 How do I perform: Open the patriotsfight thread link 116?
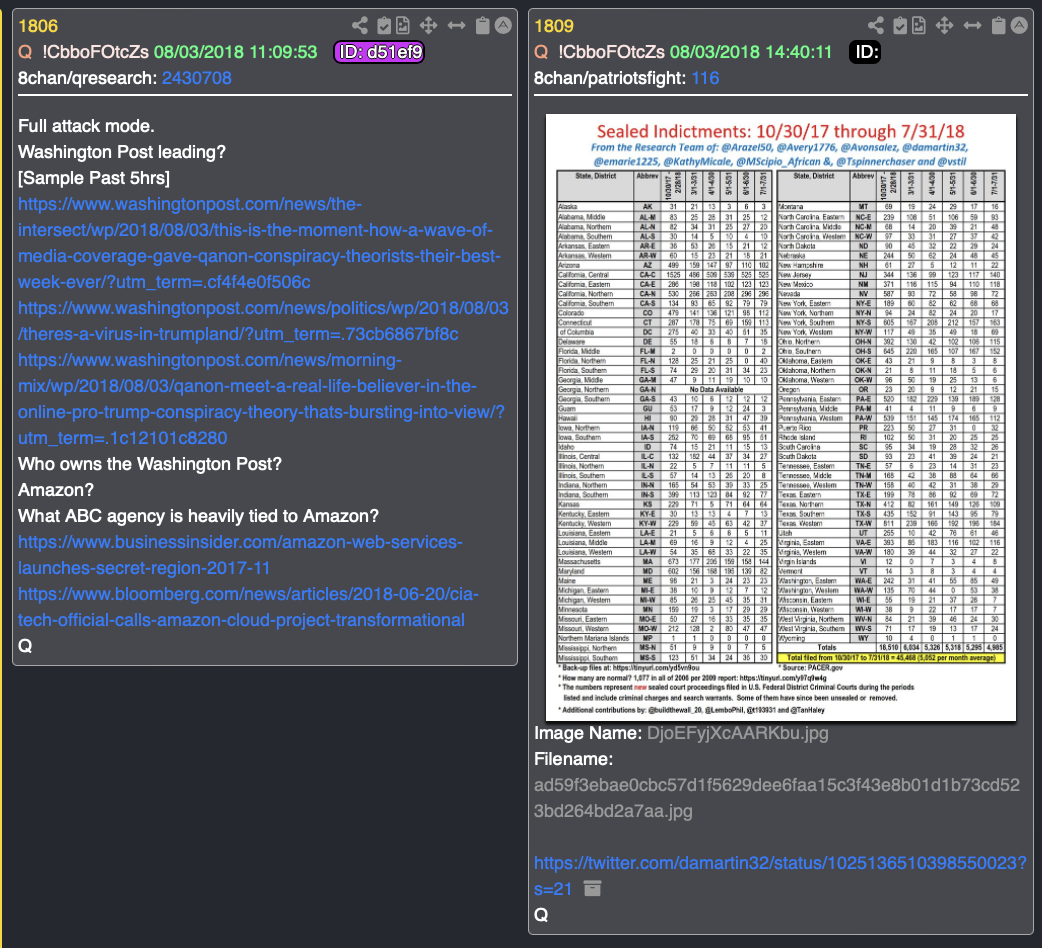(705, 78)
